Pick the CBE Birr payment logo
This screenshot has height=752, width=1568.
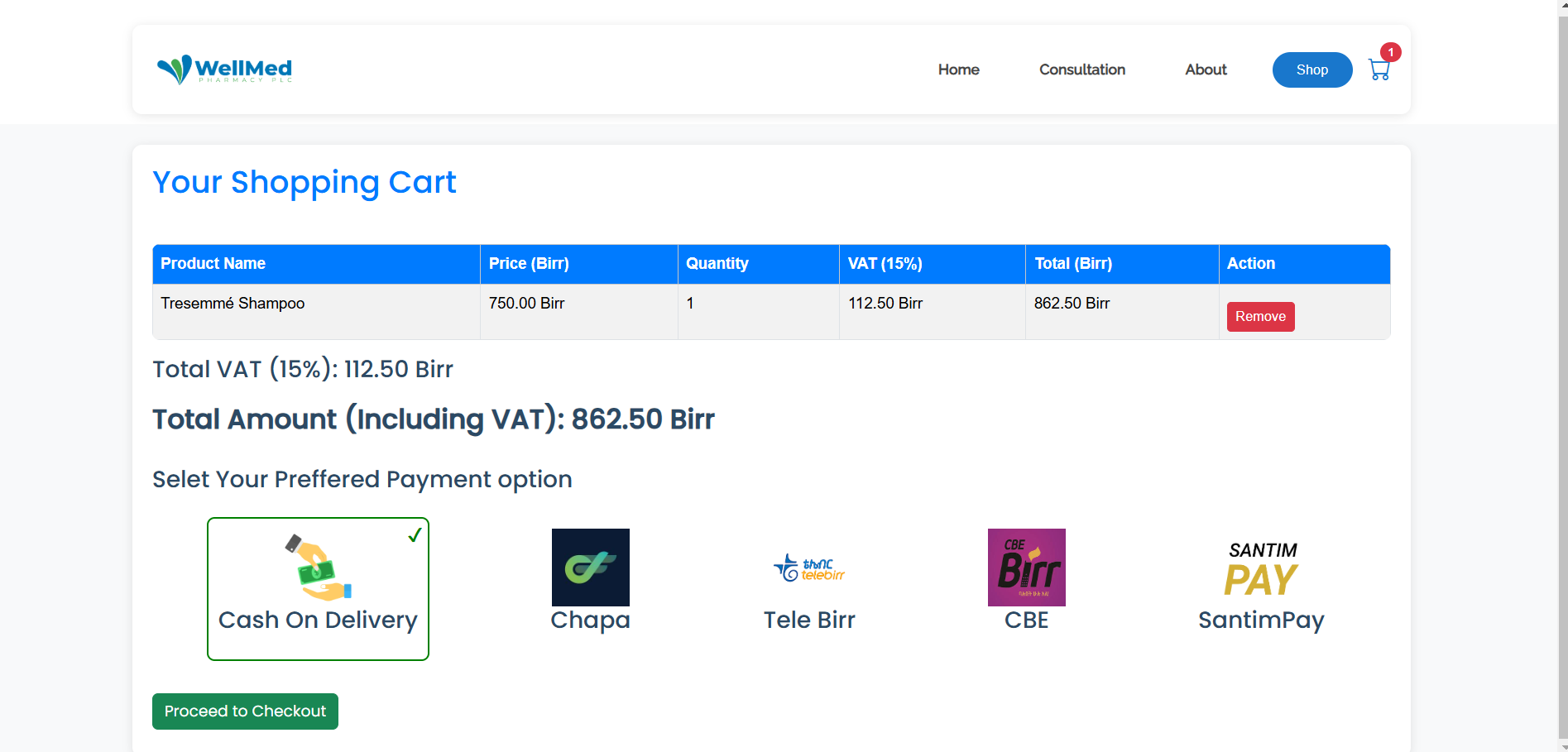[x=1026, y=568]
